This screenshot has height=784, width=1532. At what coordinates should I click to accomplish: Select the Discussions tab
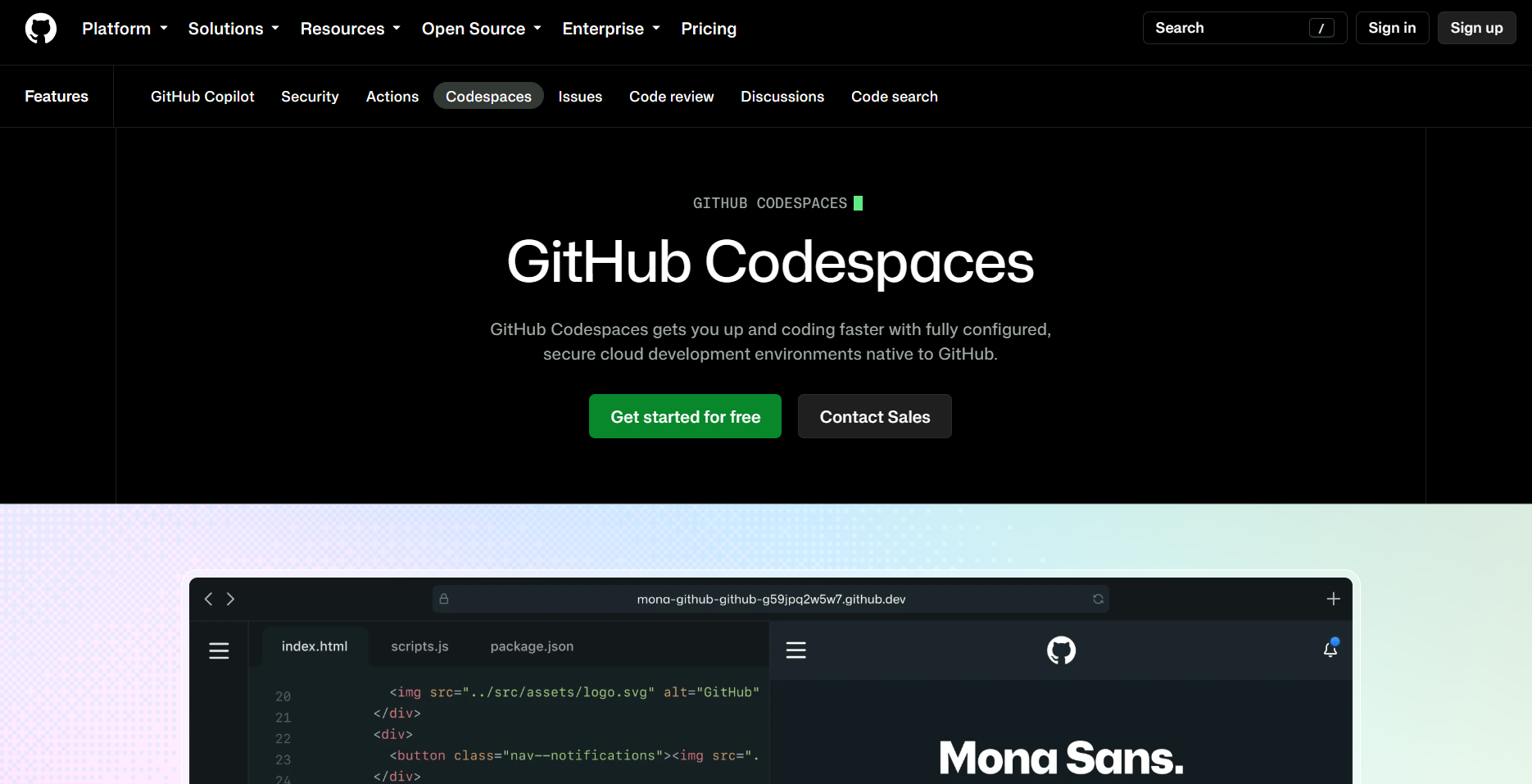click(782, 97)
